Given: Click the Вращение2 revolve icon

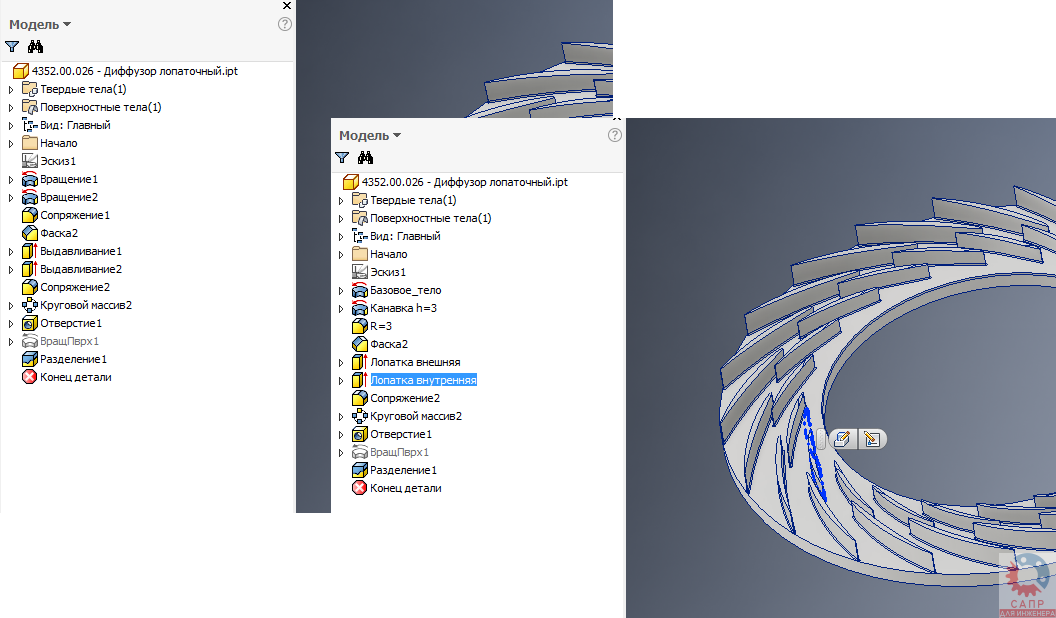Looking at the screenshot, I should coord(30,197).
